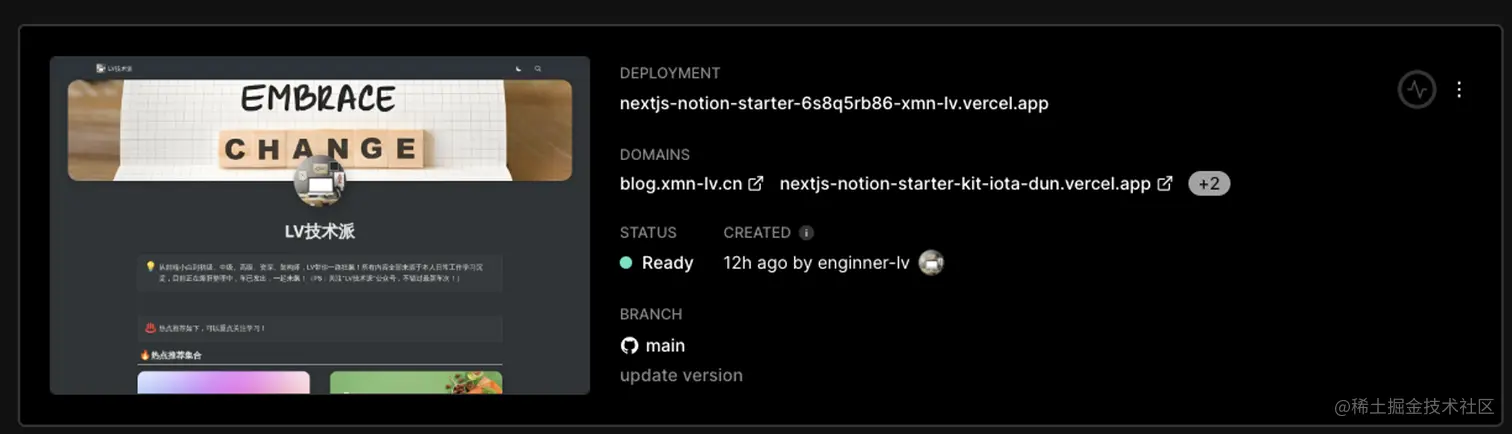Open the activity pulse monitor icon
The width and height of the screenshot is (1512, 434).
(1416, 90)
